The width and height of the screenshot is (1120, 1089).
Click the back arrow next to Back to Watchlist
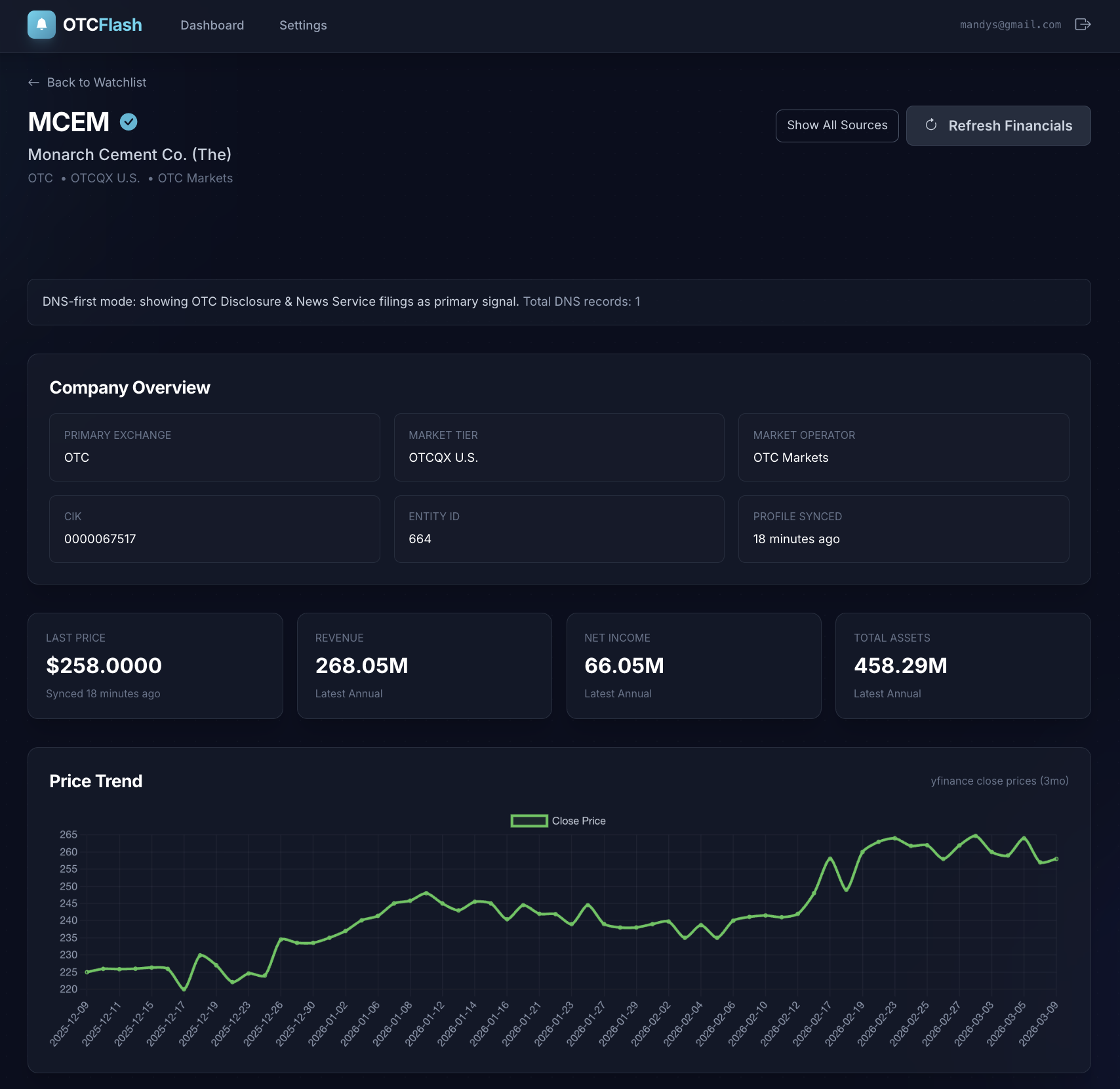point(33,82)
